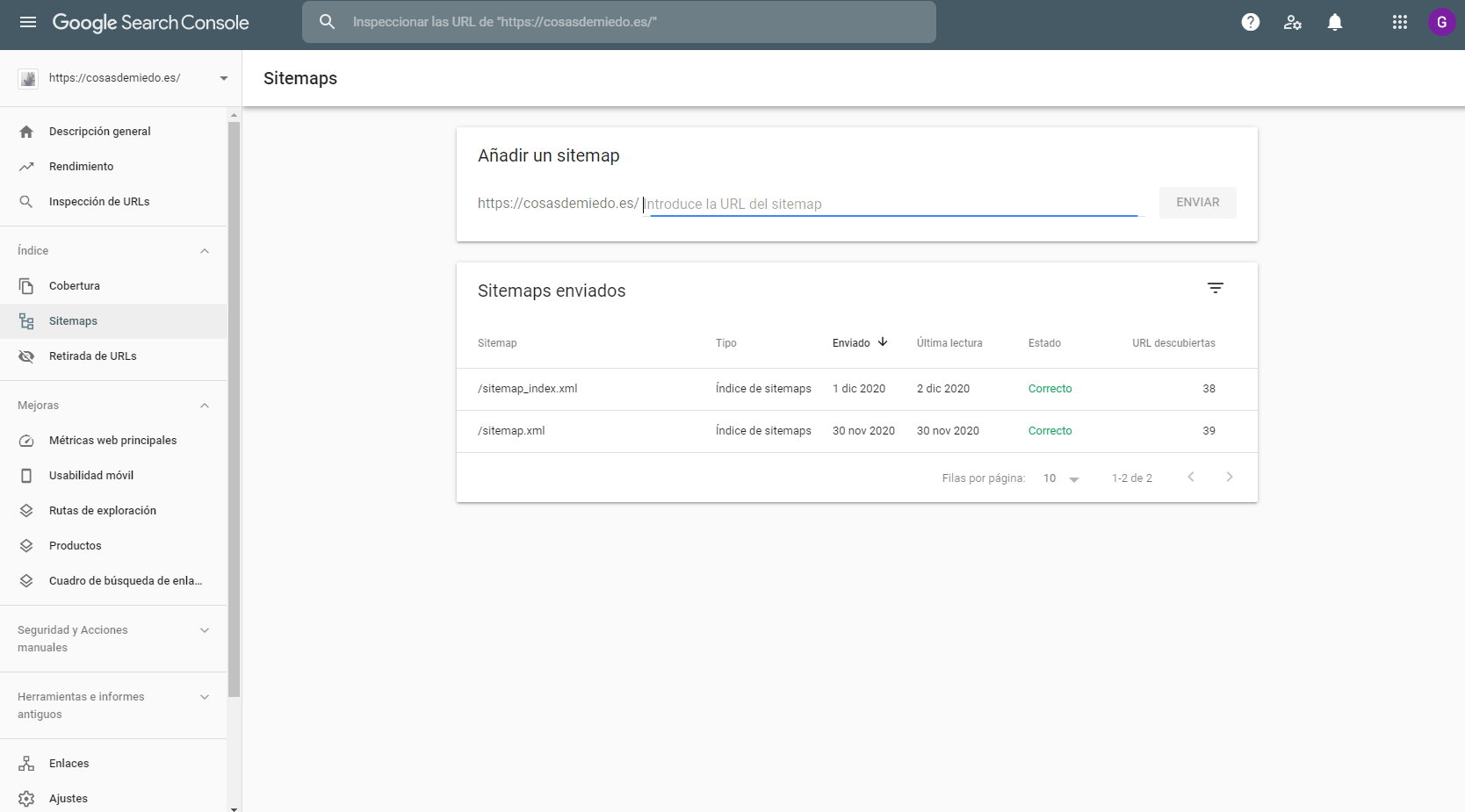Click the Cobertura pages icon

pos(26,286)
